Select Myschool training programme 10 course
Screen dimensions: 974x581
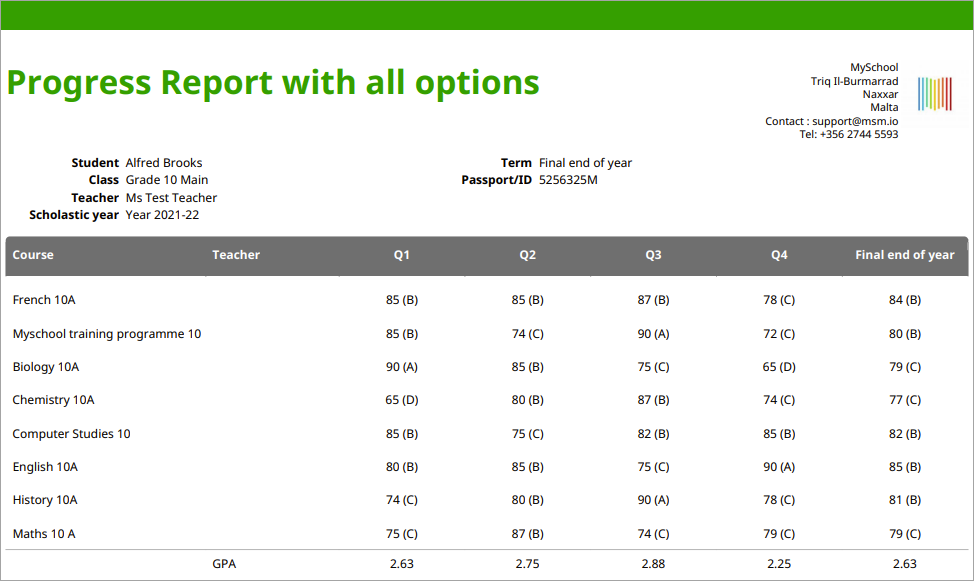click(107, 334)
